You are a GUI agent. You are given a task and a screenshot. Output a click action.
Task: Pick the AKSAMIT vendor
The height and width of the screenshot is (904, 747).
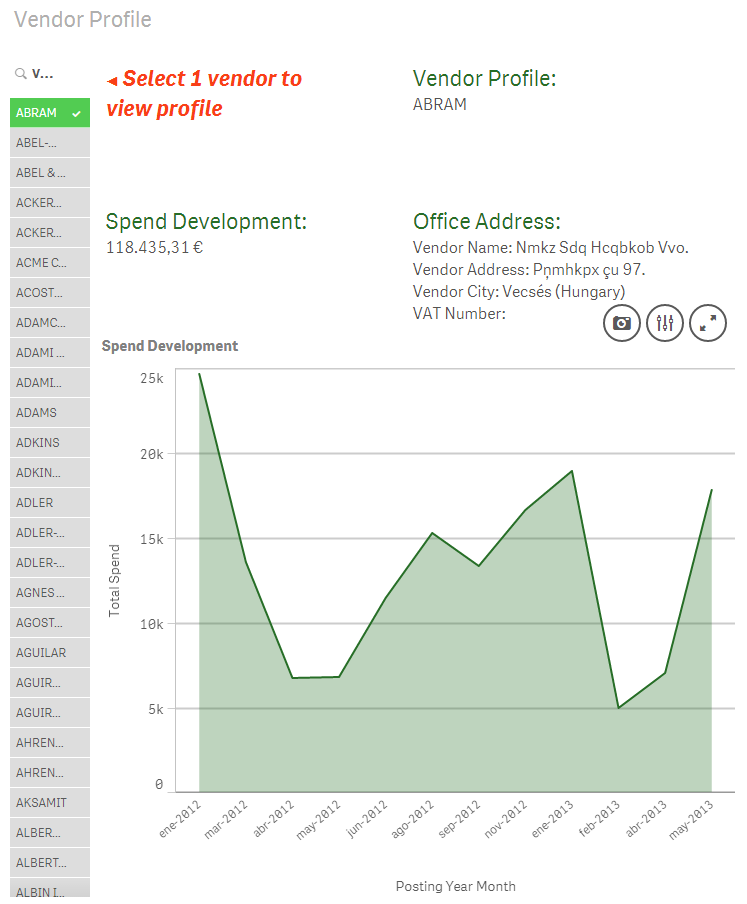41,803
